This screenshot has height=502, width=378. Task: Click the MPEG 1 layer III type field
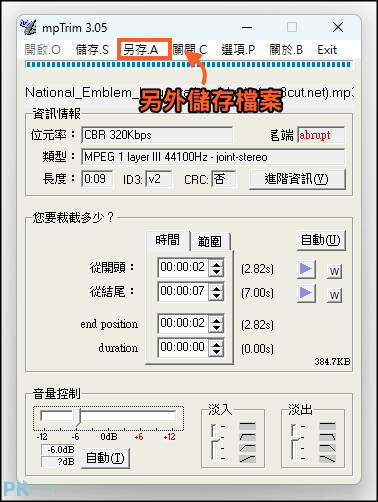pyautogui.click(x=213, y=157)
